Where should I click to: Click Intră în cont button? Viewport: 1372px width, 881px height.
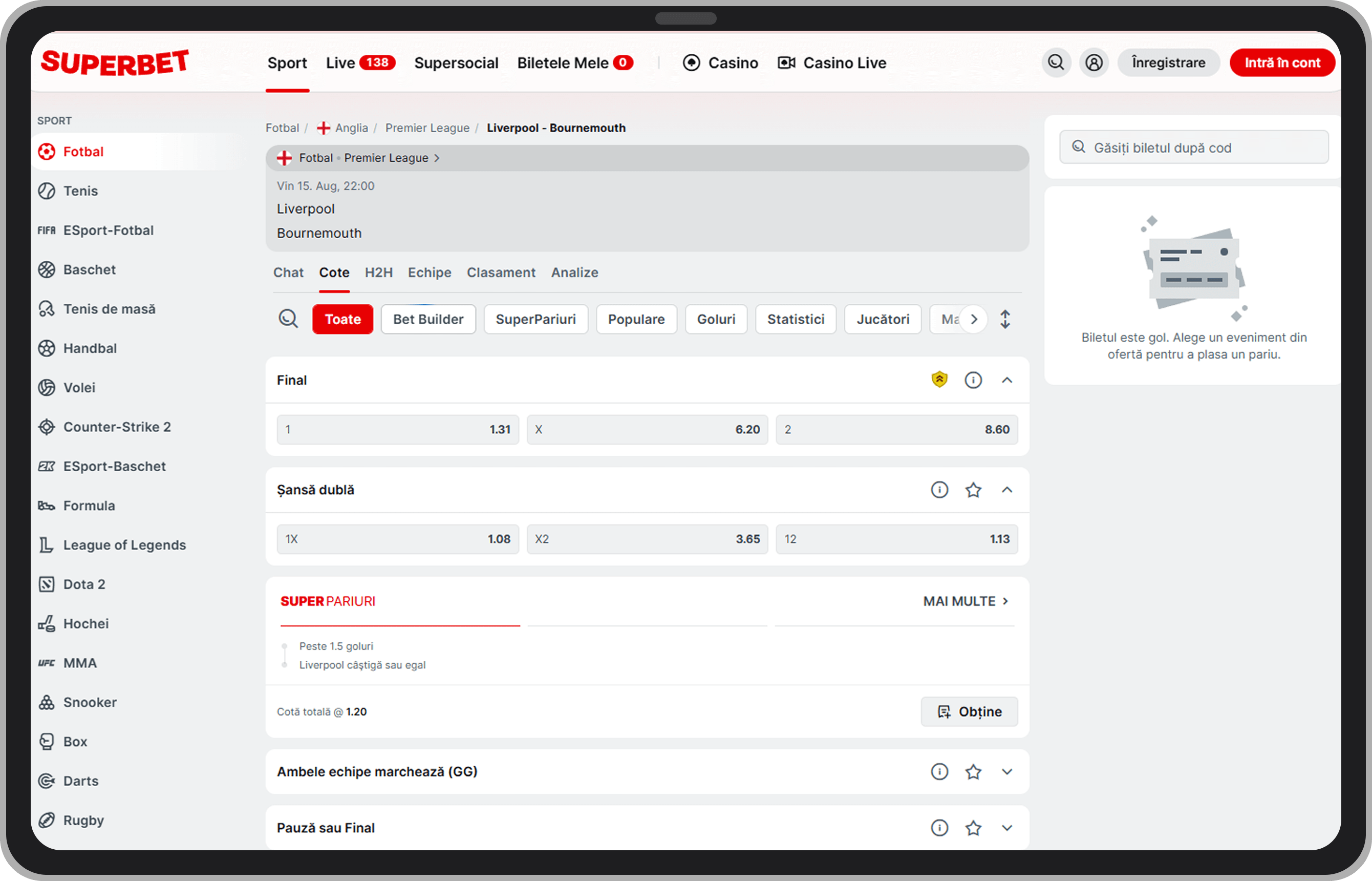[x=1282, y=62]
